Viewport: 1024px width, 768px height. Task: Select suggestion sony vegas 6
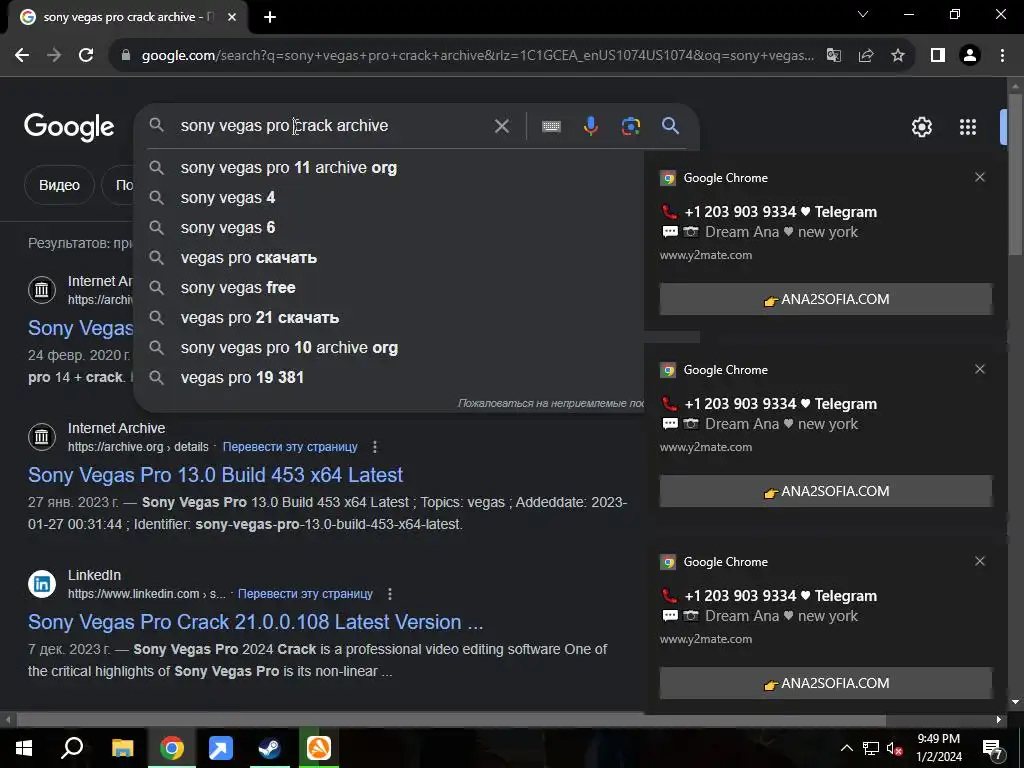(389, 228)
